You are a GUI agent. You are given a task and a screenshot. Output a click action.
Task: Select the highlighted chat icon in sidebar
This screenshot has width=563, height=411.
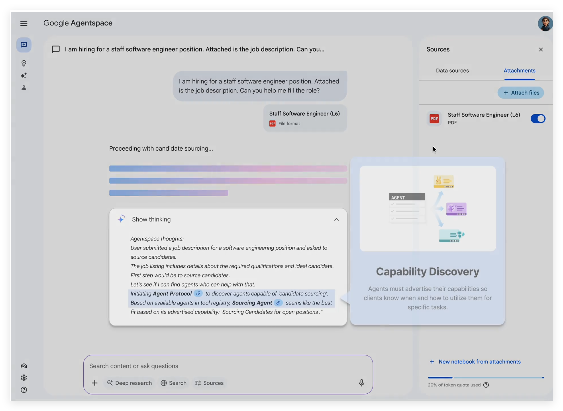(x=24, y=45)
